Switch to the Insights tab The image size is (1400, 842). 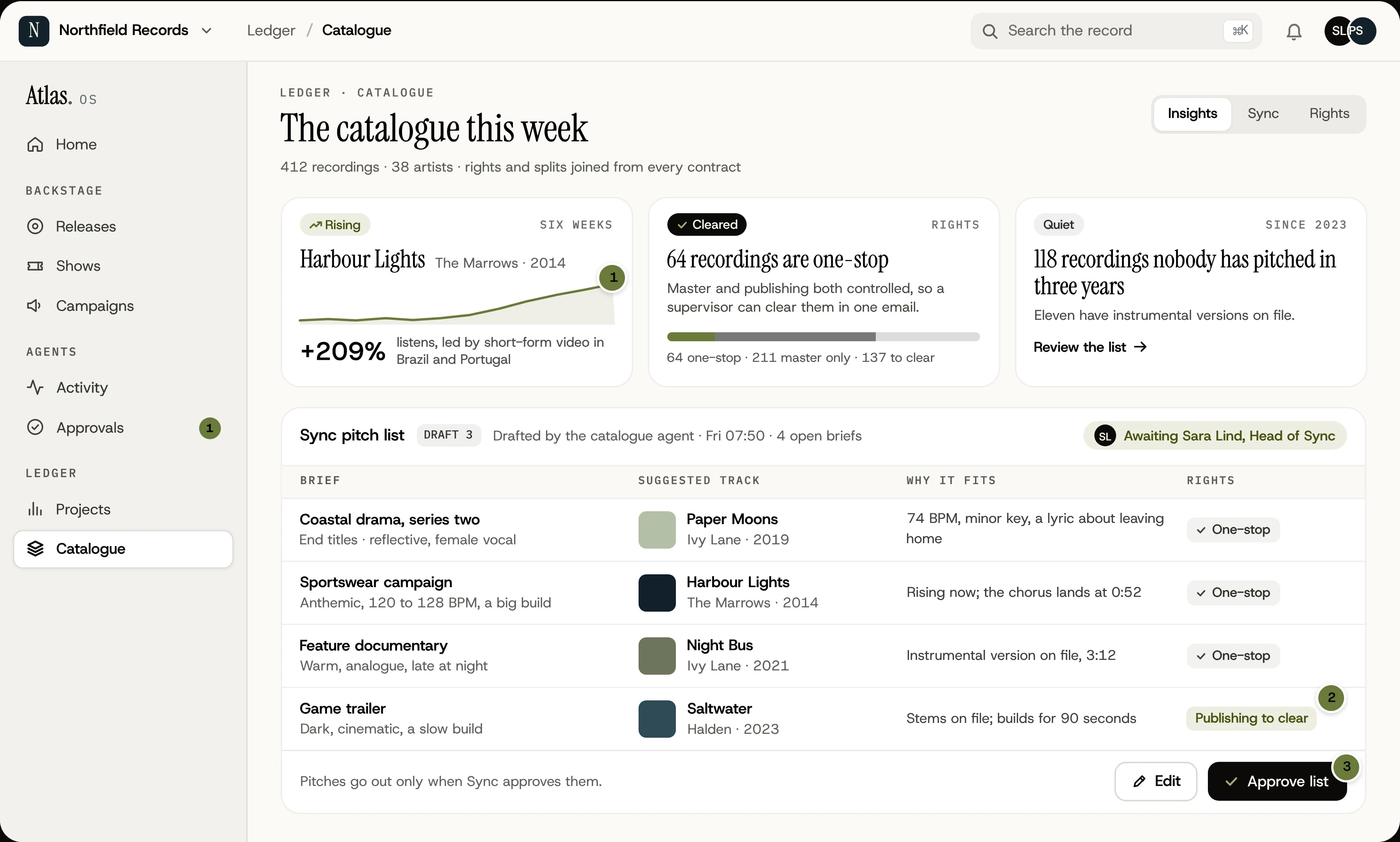1192,114
